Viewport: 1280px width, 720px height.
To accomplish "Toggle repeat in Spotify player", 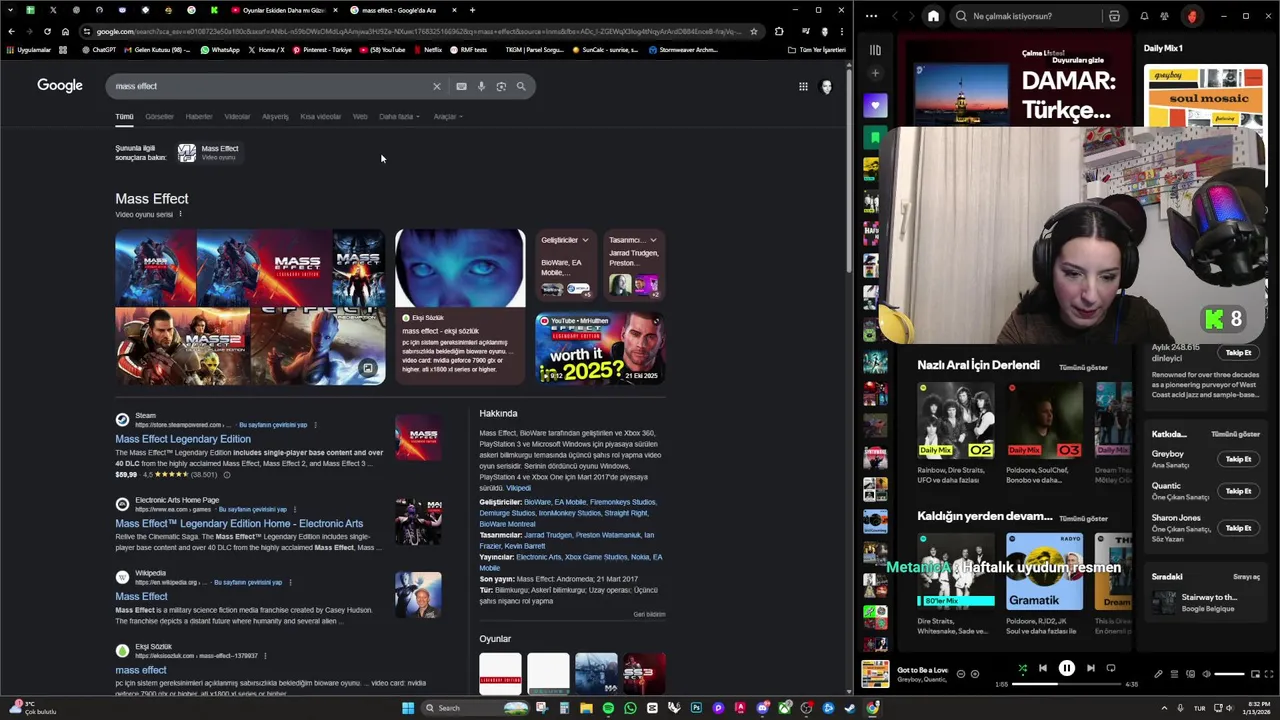I will tap(1111, 668).
